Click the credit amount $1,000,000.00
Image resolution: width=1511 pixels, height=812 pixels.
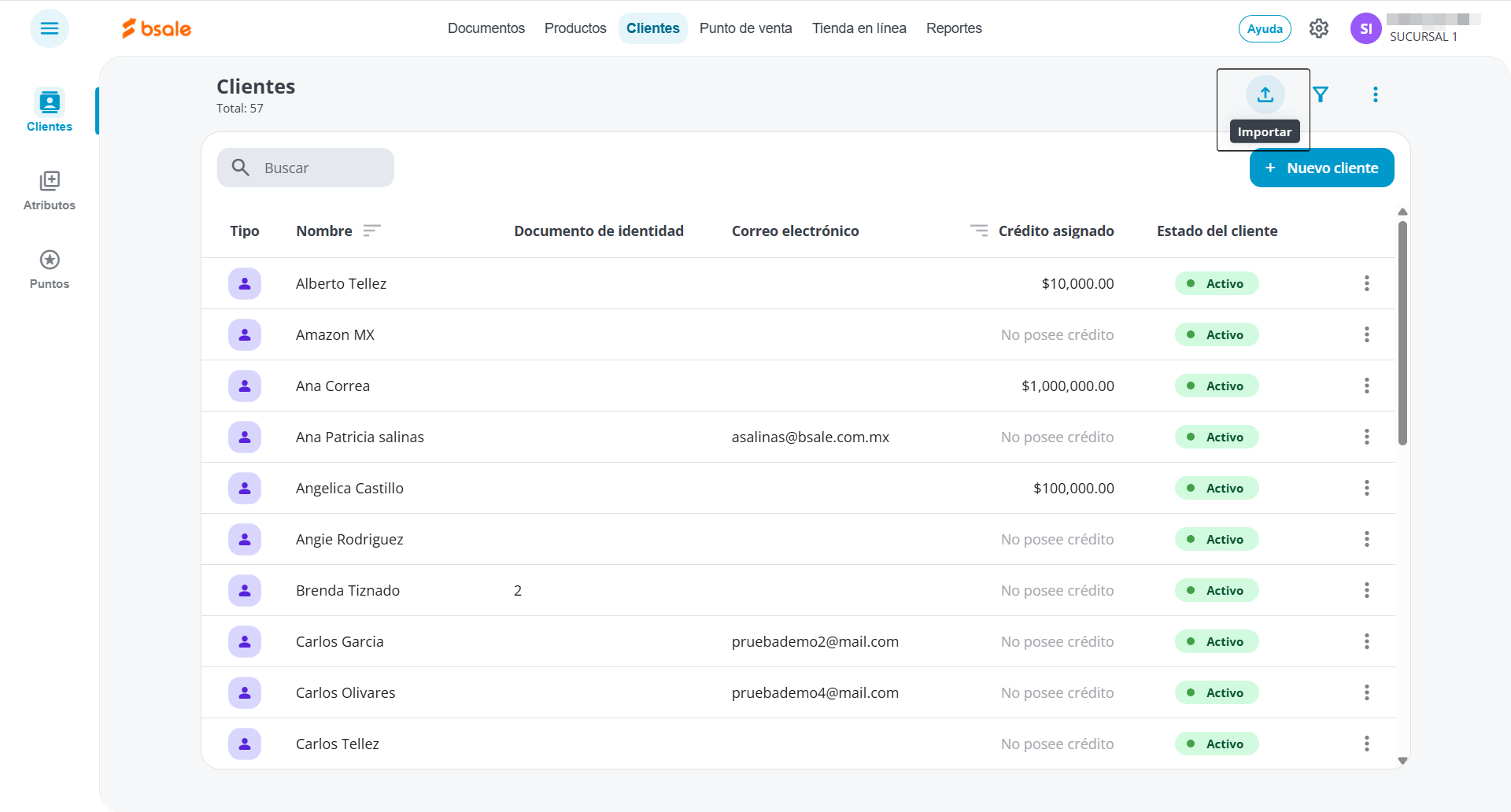(1068, 386)
